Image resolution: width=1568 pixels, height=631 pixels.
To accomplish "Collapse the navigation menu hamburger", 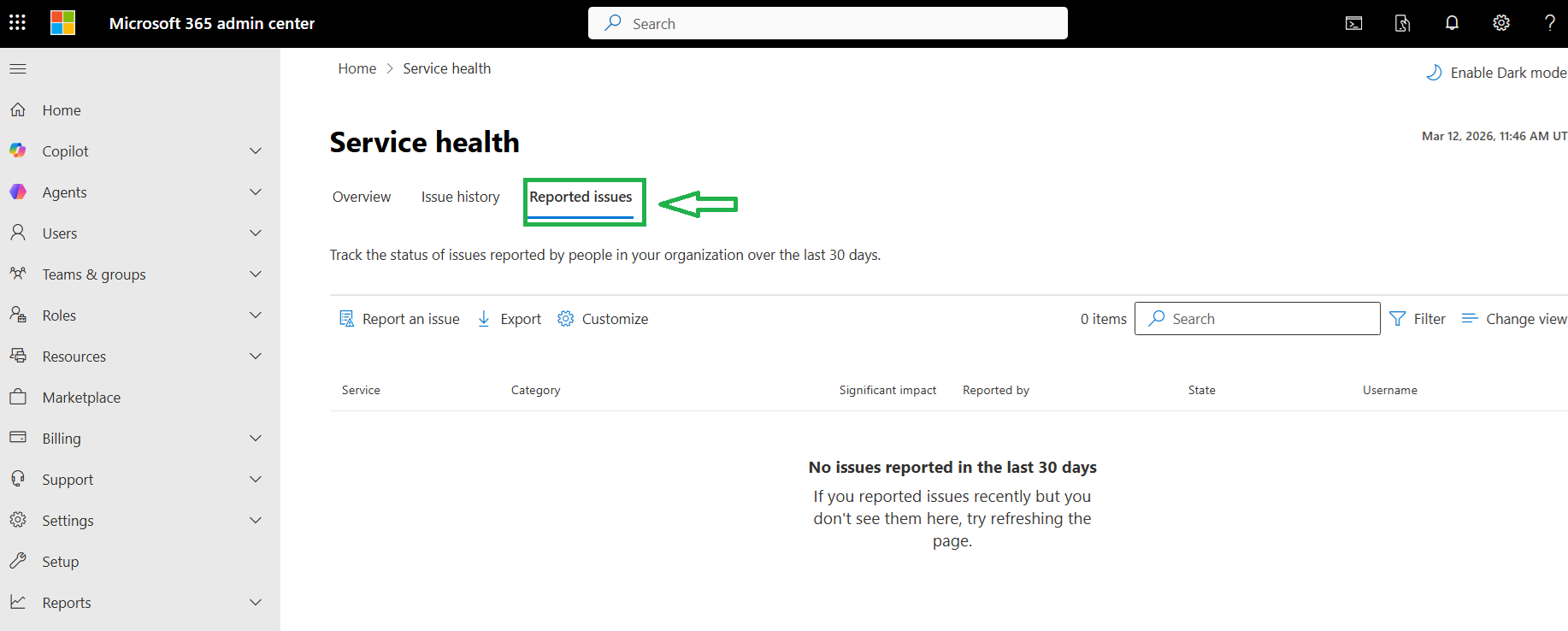I will coord(18,68).
